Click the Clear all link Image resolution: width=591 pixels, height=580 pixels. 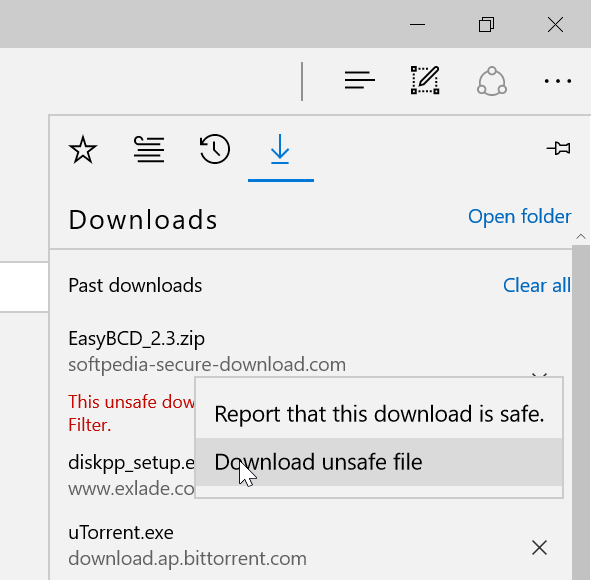pos(537,285)
